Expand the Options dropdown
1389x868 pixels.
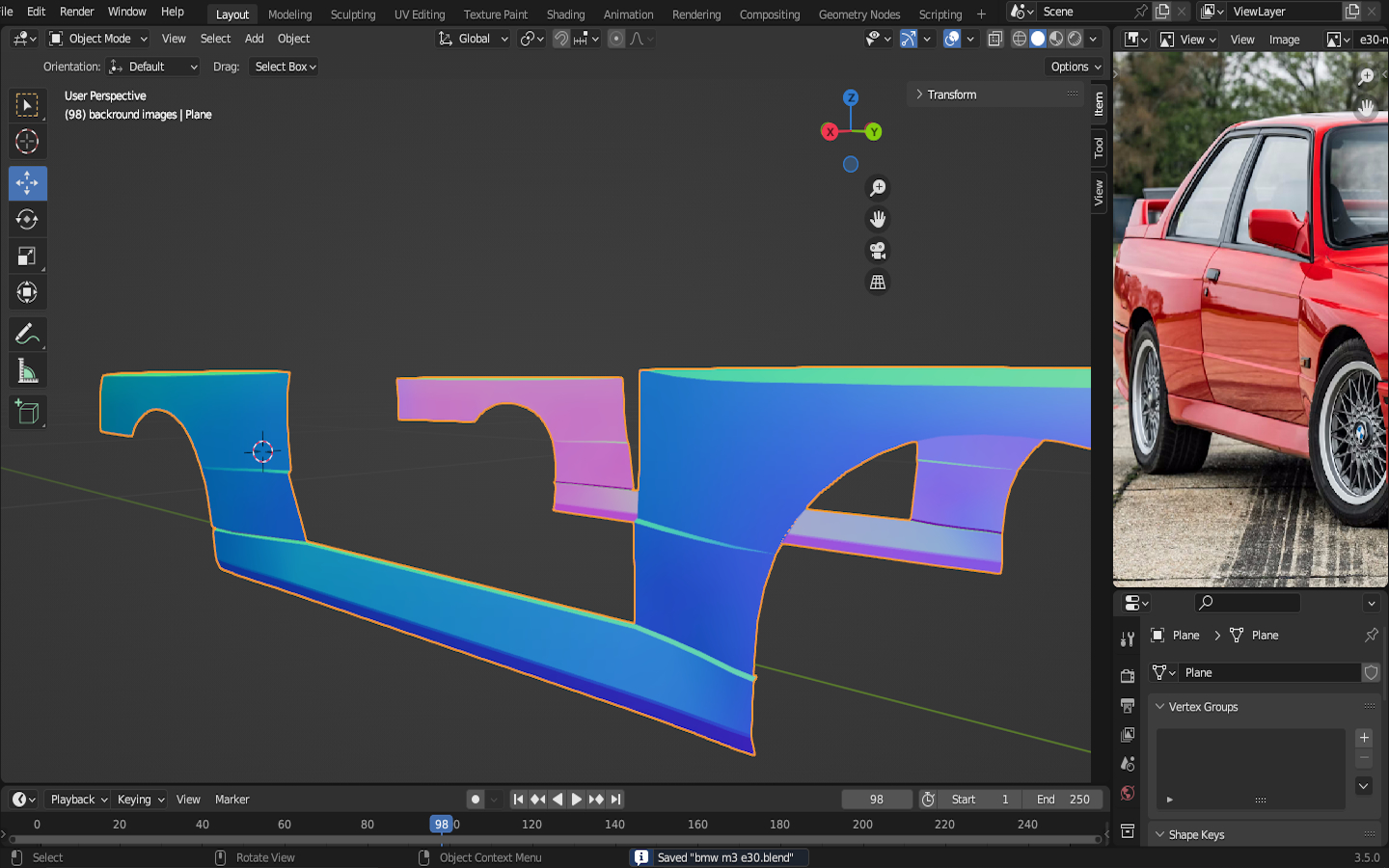[1076, 67]
